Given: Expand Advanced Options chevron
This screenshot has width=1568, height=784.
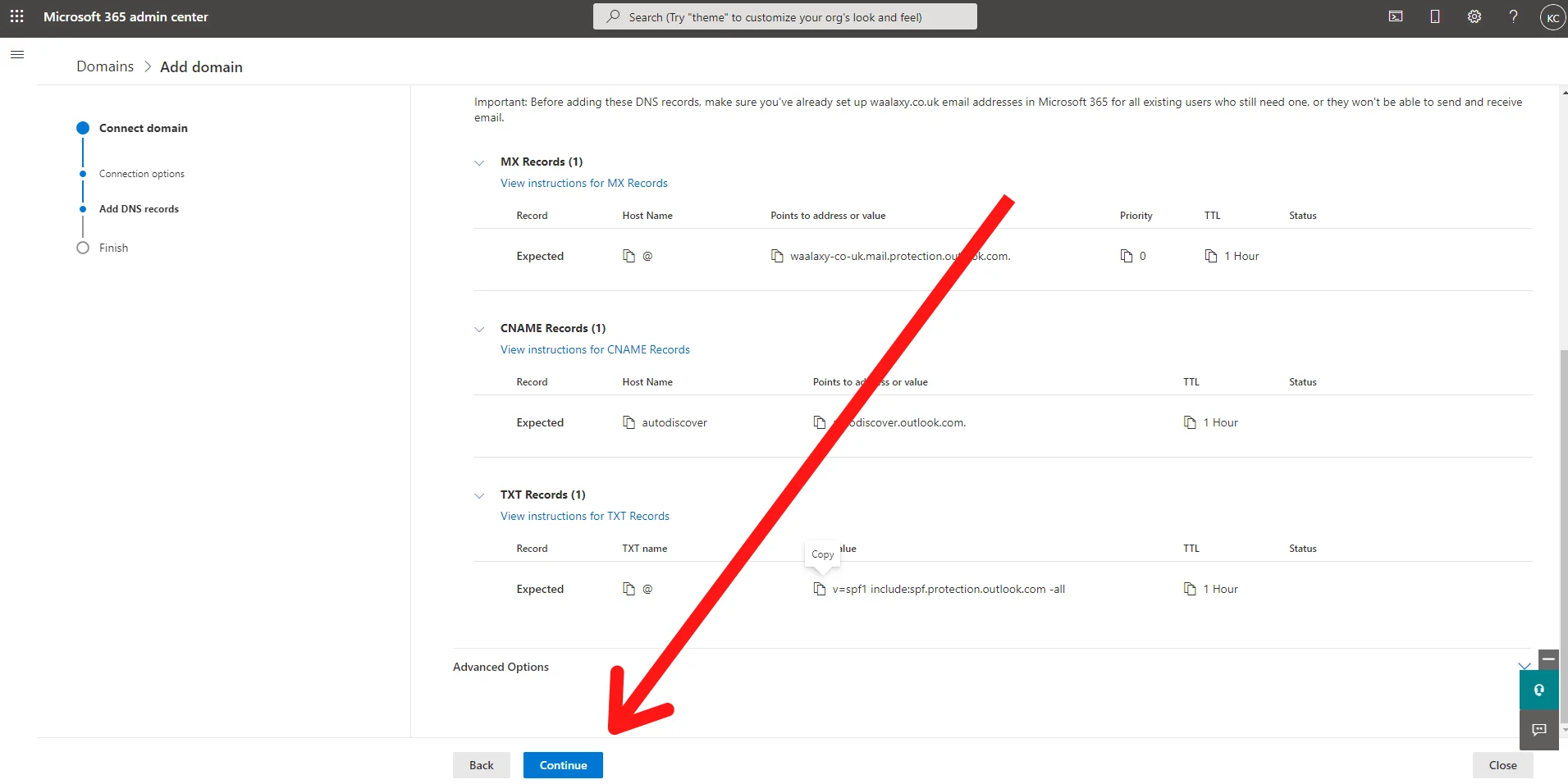Looking at the screenshot, I should click(x=1524, y=666).
